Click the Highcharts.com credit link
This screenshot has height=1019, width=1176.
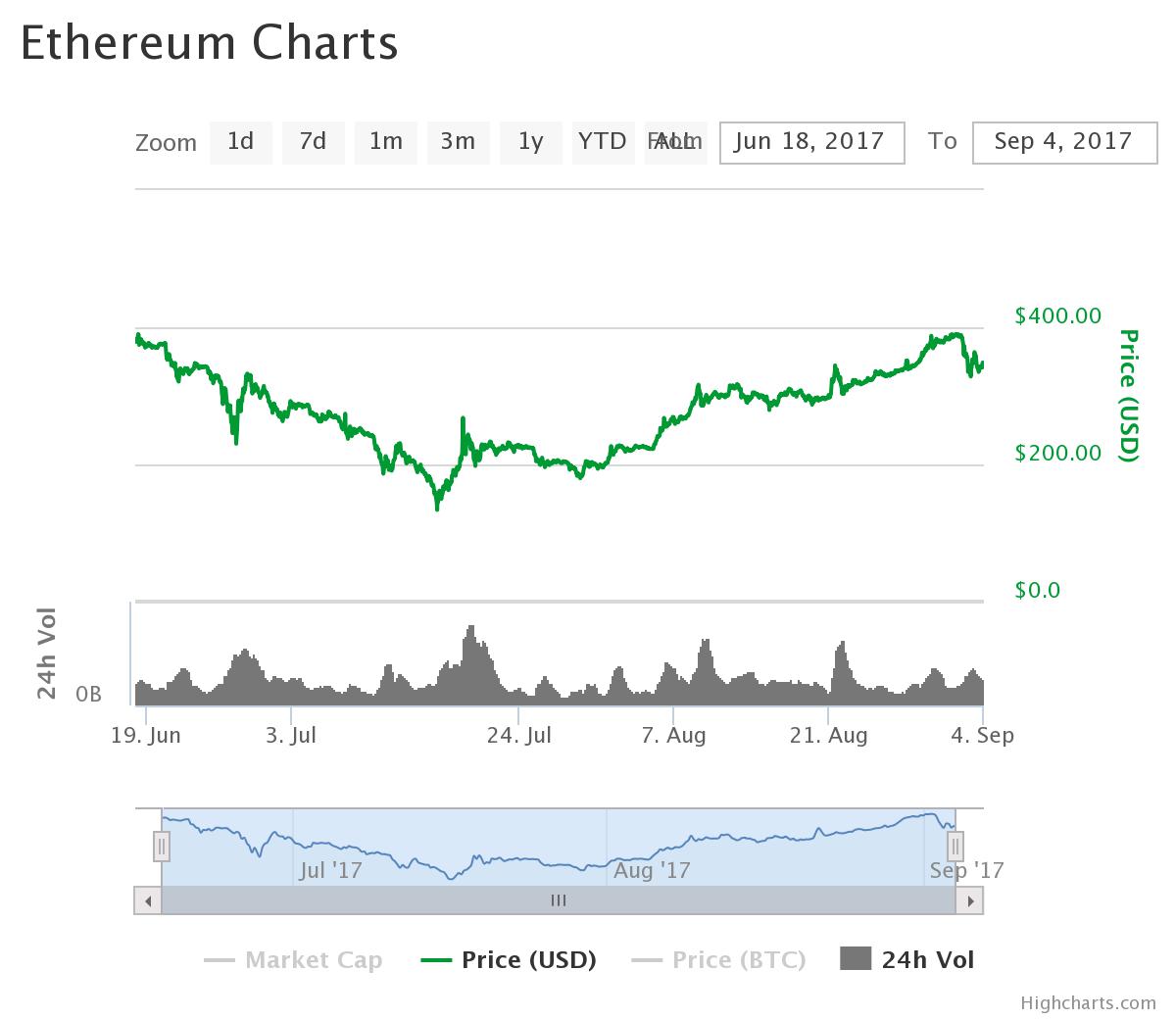(x=1087, y=1003)
